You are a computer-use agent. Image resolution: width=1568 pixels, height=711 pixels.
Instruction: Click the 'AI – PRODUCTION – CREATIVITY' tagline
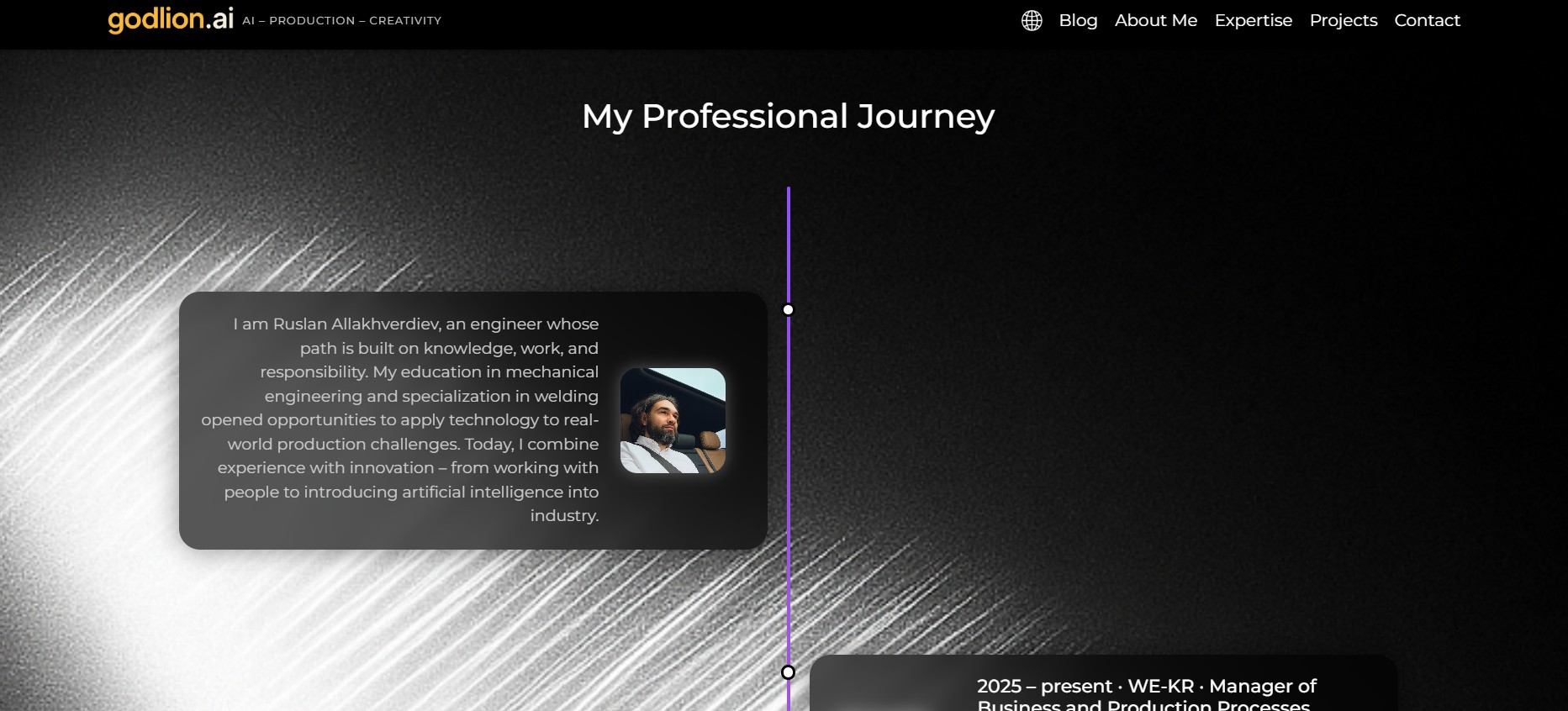(x=342, y=20)
